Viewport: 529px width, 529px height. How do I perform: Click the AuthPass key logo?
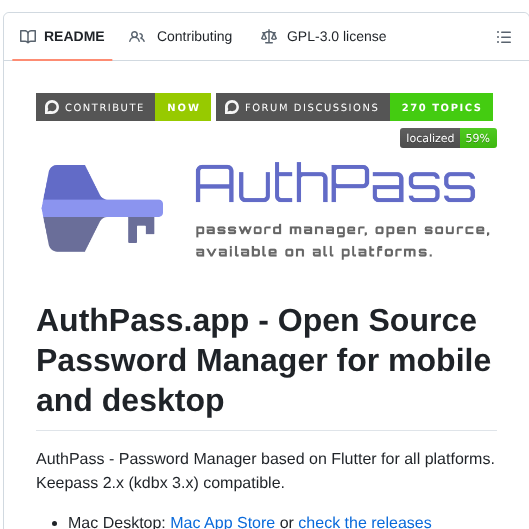tap(103, 208)
